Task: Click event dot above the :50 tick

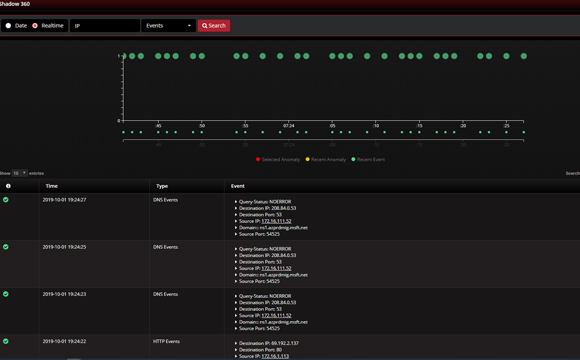Action: click(202, 56)
